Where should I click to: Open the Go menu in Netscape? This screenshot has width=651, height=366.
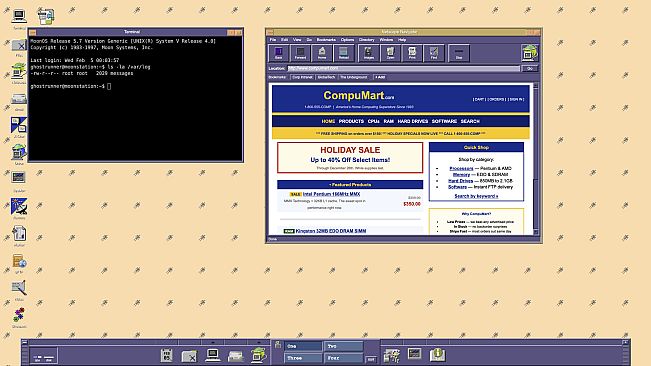(309, 40)
